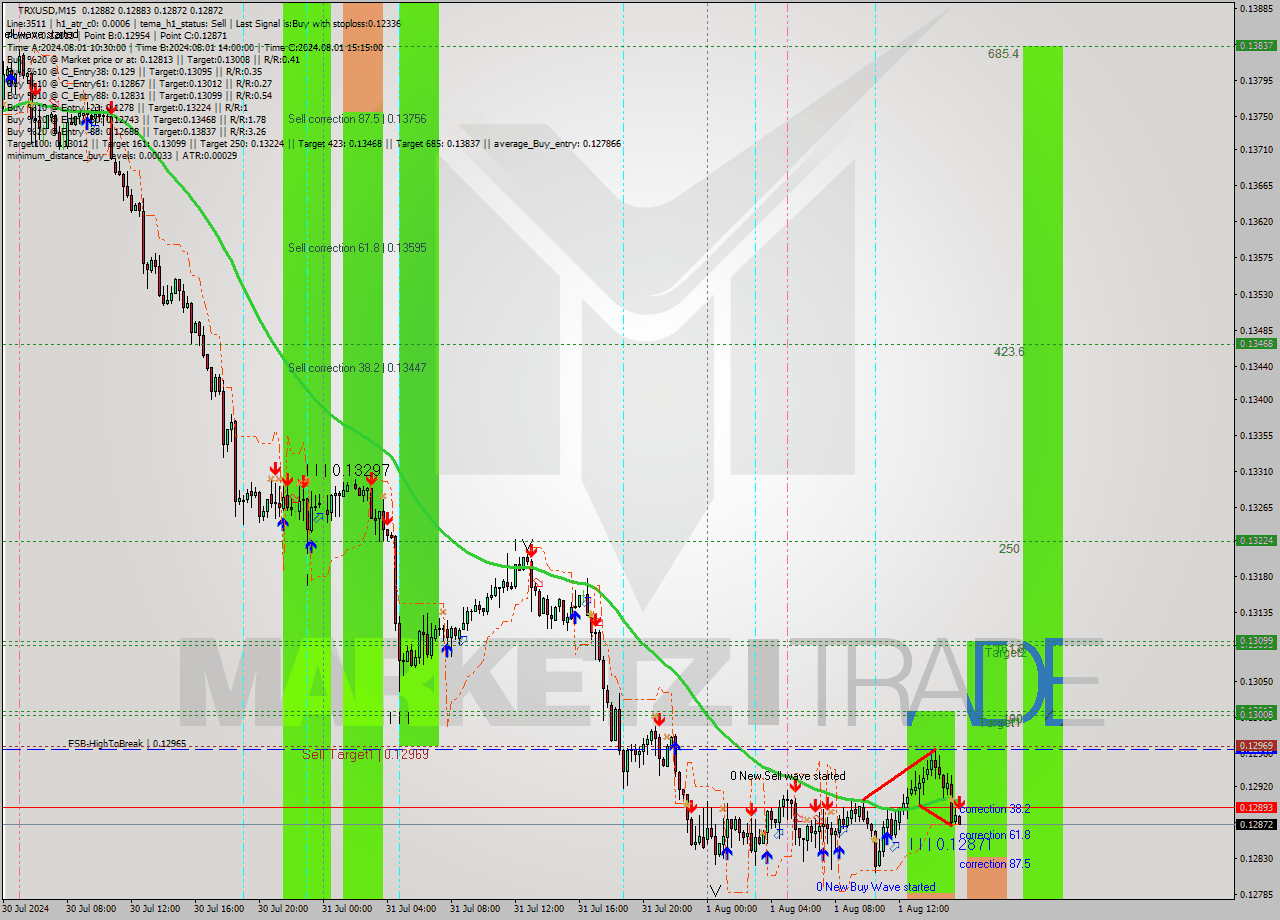Screen dimensions: 1280x920
Task: Select the blue 'correction 87.5' label
Action: tap(995, 864)
